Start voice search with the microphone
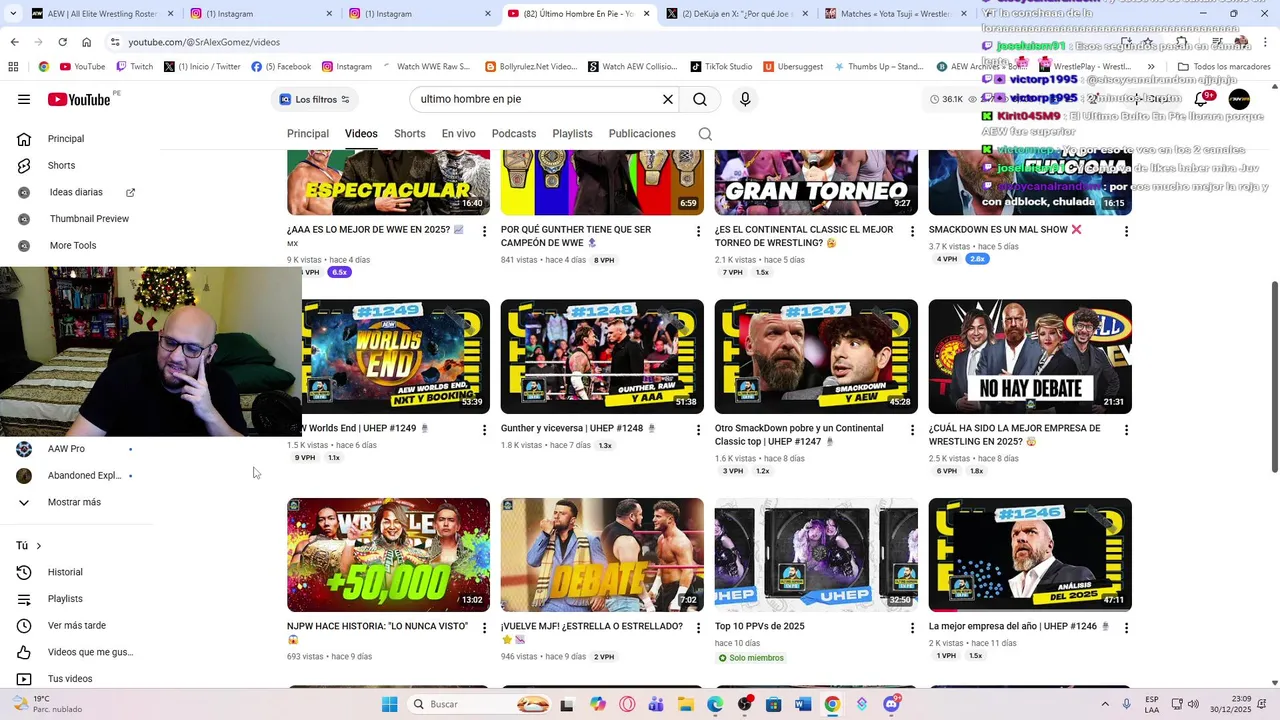Viewport: 1280px width, 720px height. pyautogui.click(x=745, y=99)
